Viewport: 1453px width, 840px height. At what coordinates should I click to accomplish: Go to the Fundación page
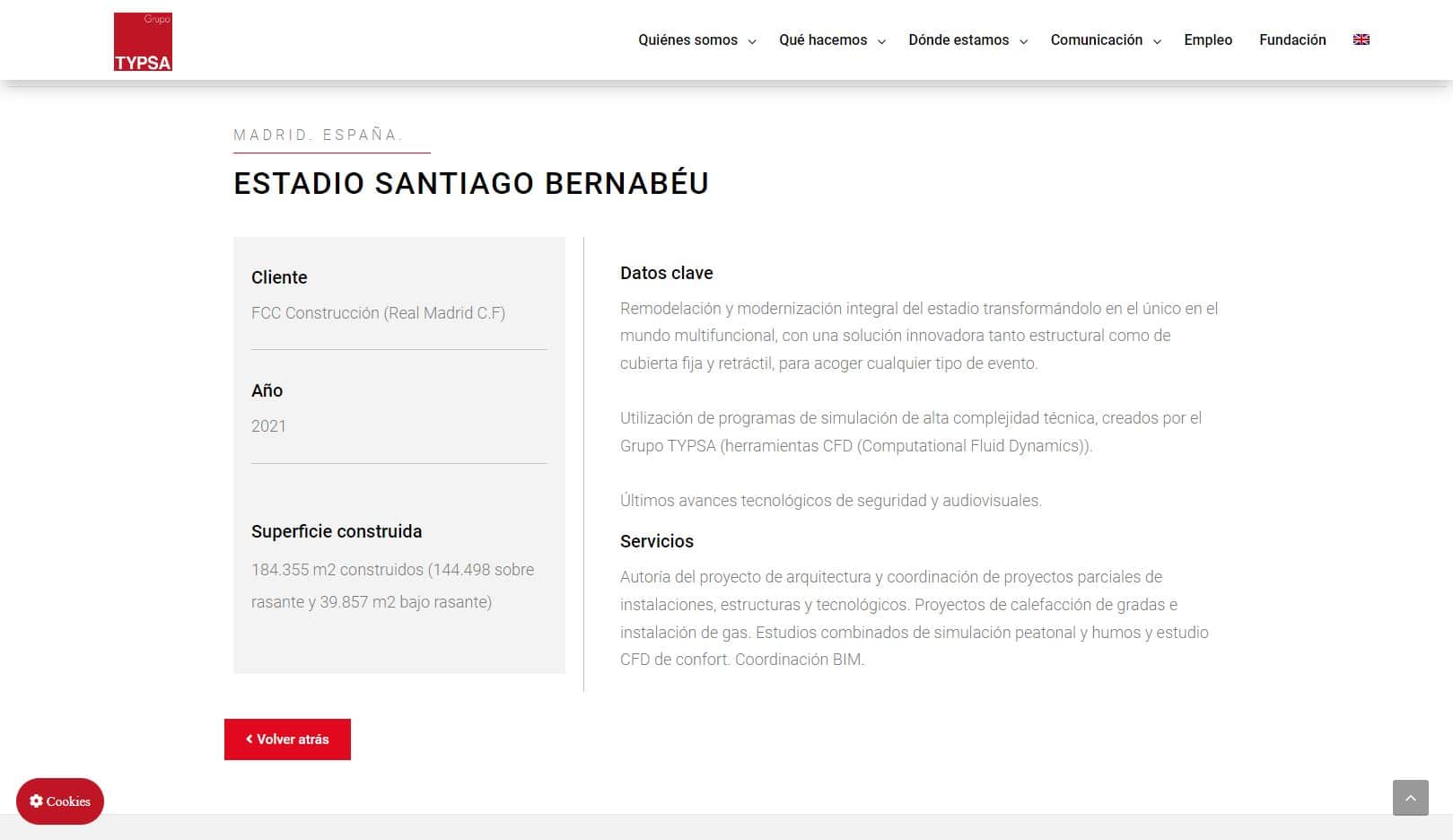coord(1292,40)
